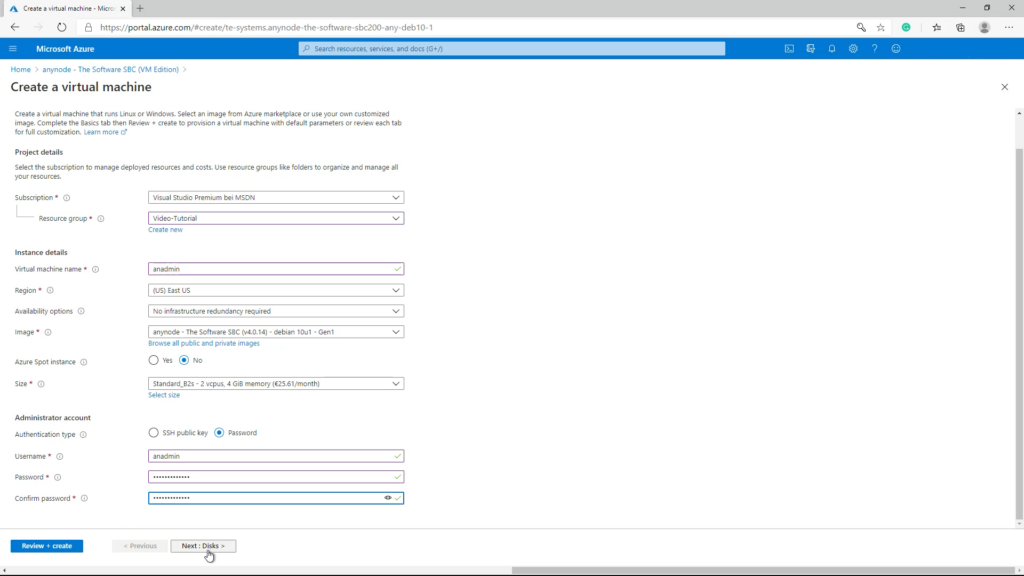
Task: Click the info icon next to Password
Action: pos(57,477)
